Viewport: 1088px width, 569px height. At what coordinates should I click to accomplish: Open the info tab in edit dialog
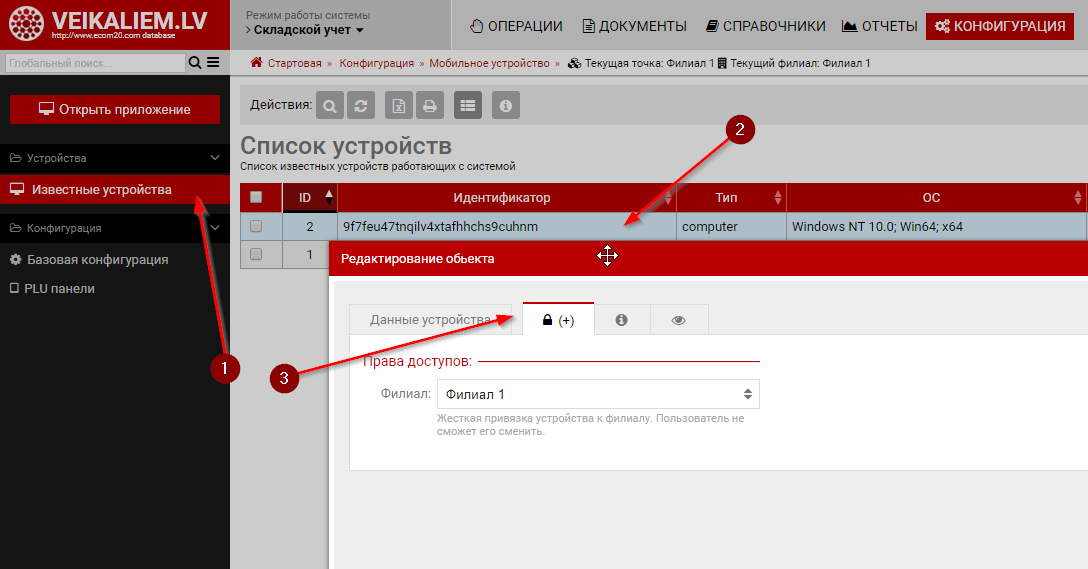(621, 320)
